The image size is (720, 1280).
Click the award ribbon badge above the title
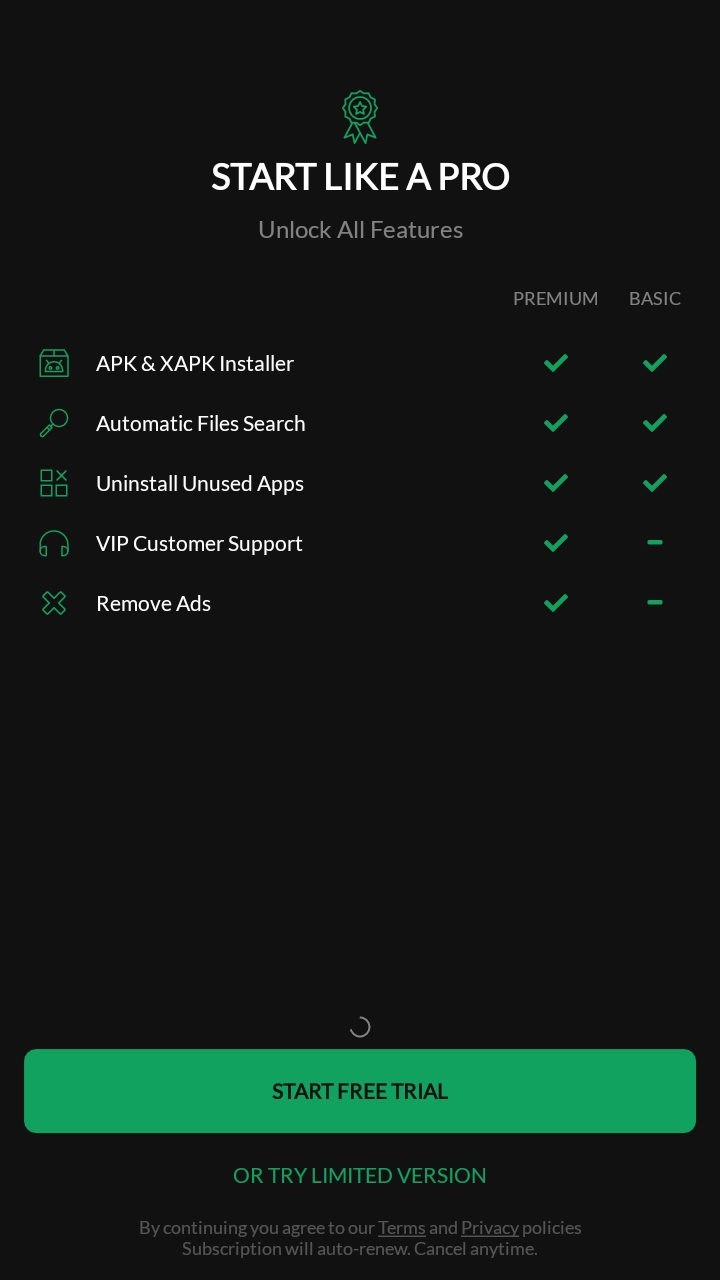(360, 115)
